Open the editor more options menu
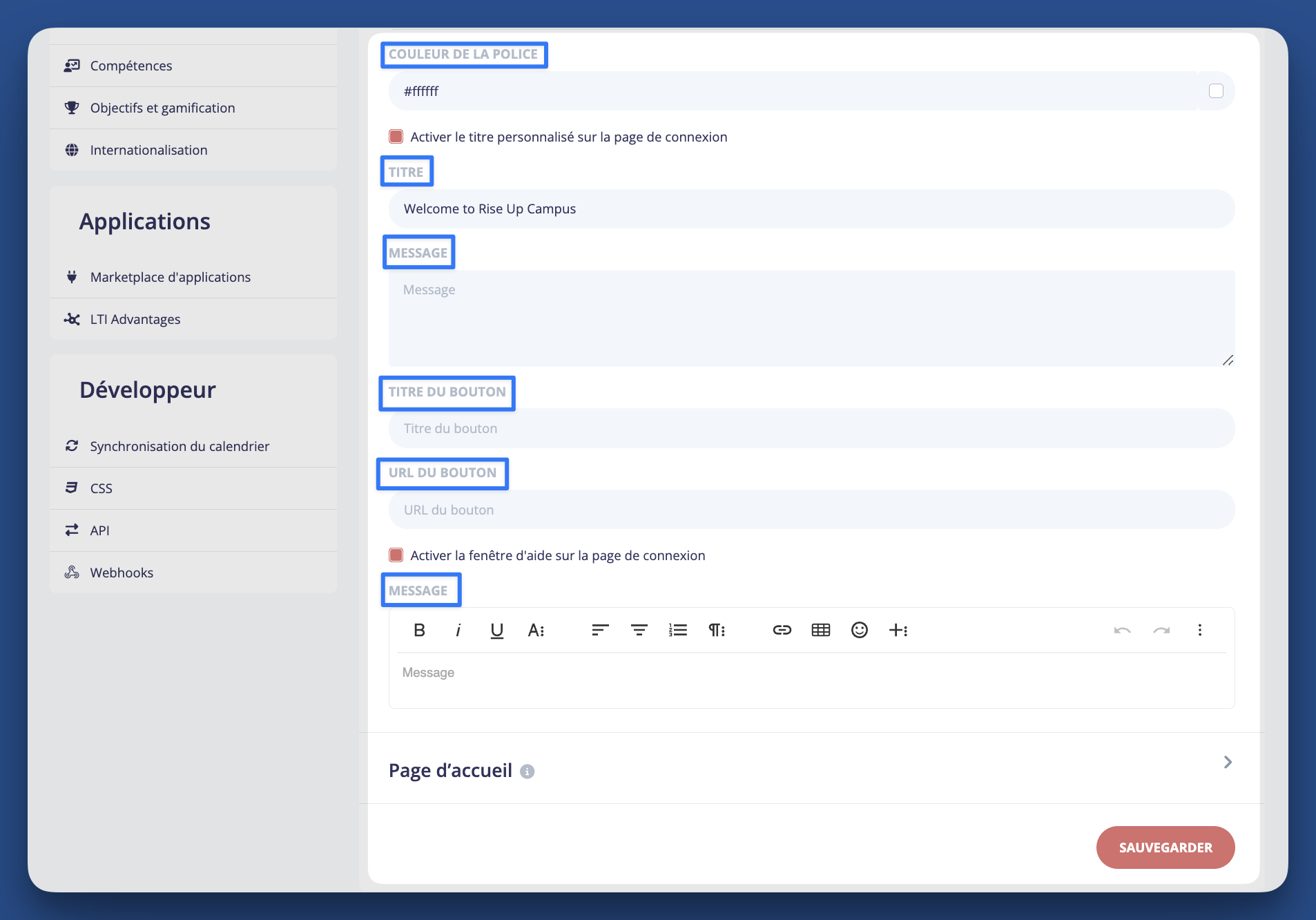The image size is (1316, 920). tap(1200, 630)
